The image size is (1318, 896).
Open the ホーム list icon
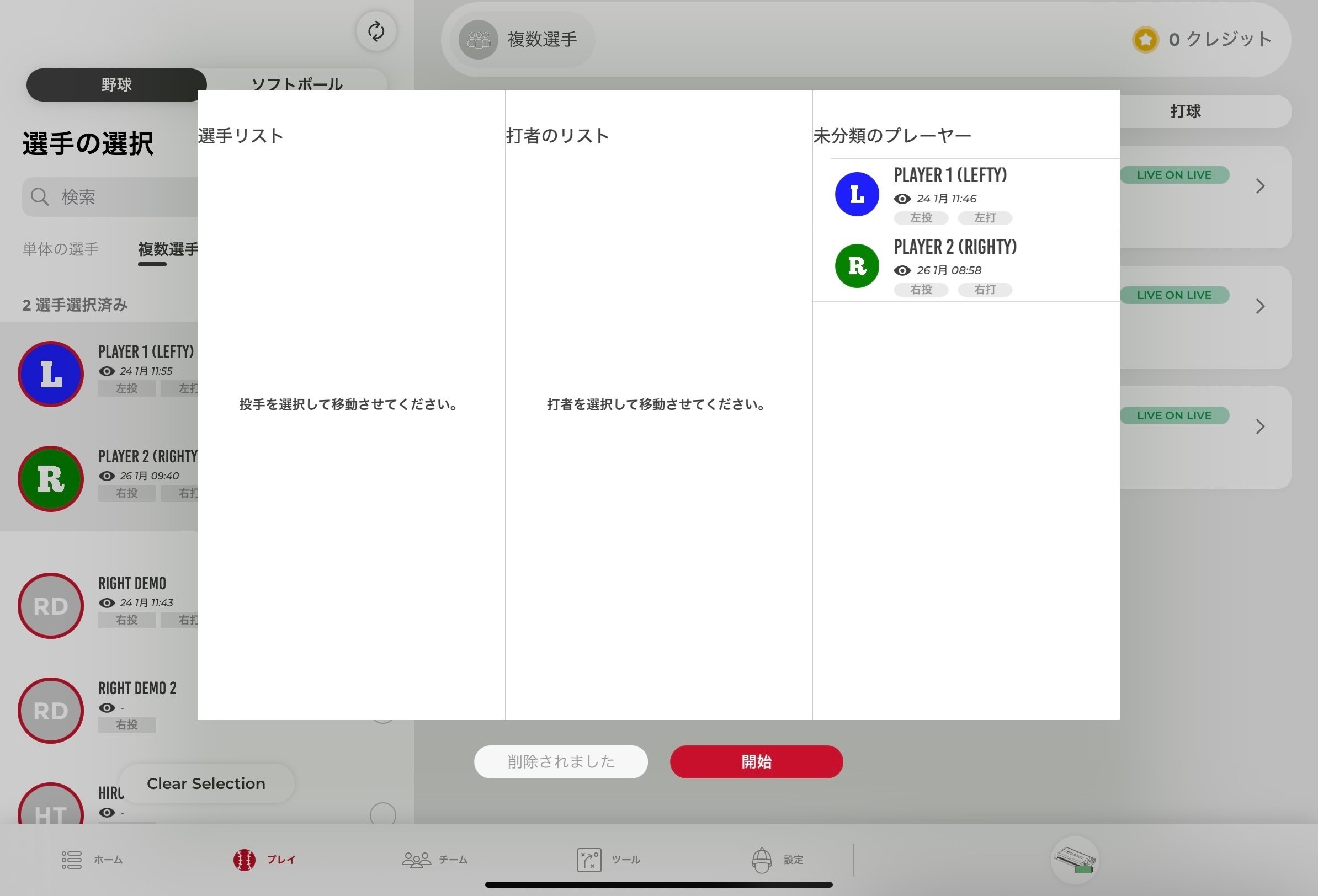click(71, 860)
